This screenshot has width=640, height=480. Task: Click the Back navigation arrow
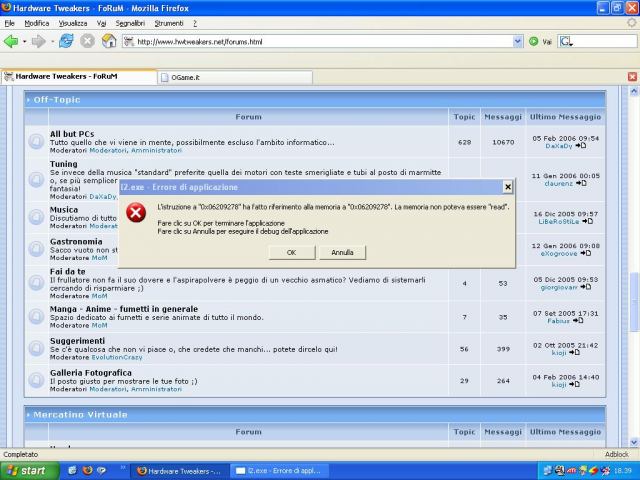(11, 41)
